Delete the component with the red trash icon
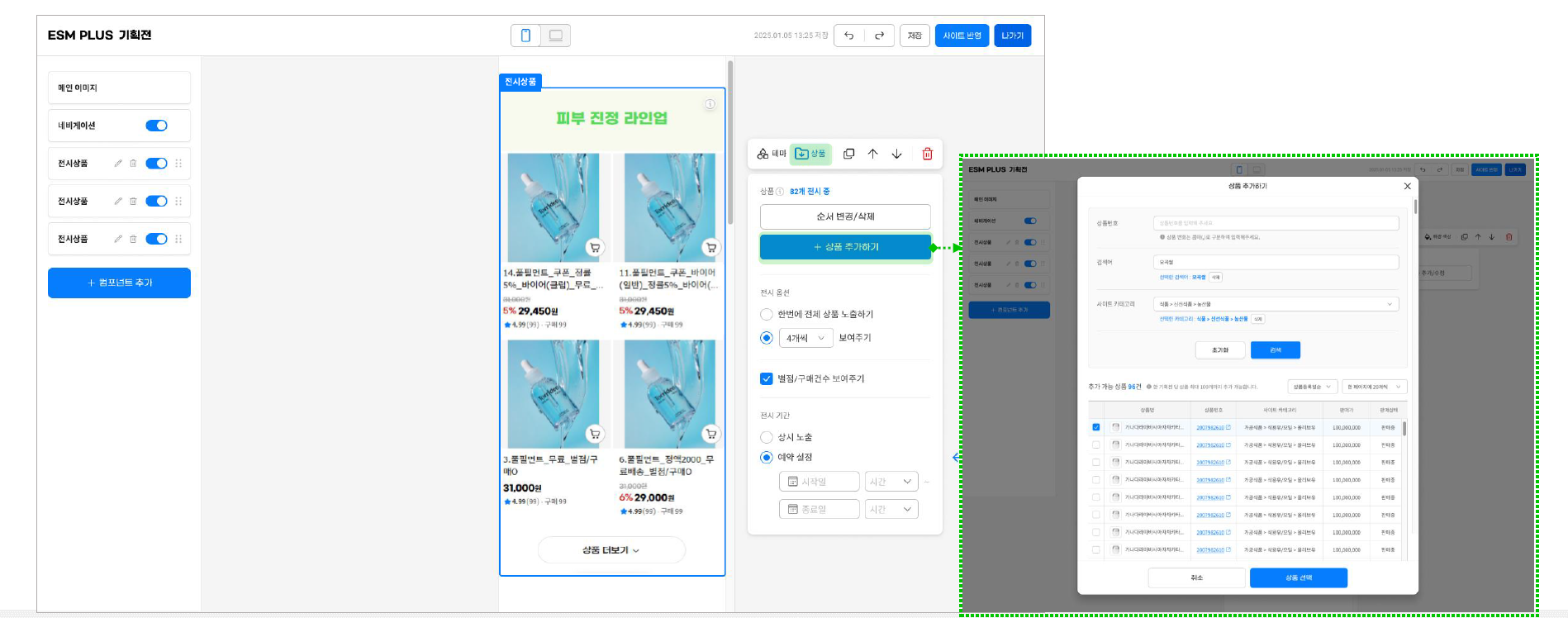Image resolution: width=1568 pixels, height=618 pixels. pyautogui.click(x=927, y=154)
